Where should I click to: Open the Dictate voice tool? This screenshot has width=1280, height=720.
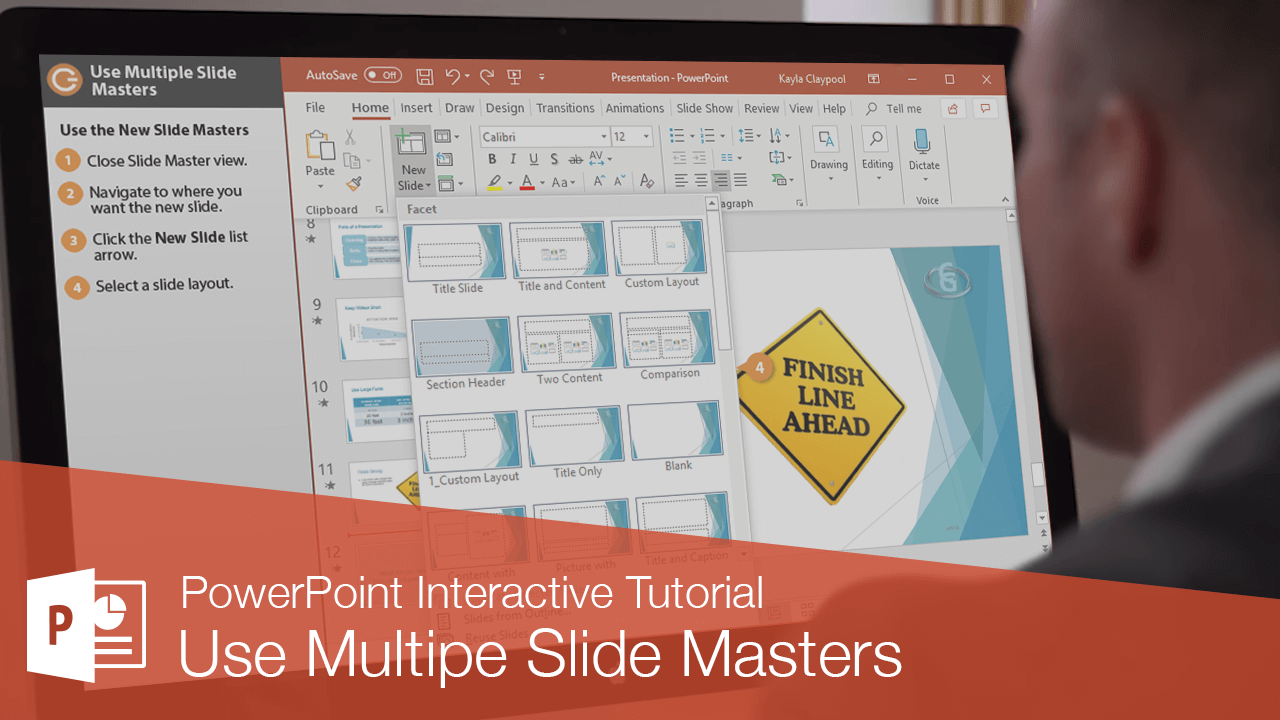923,160
